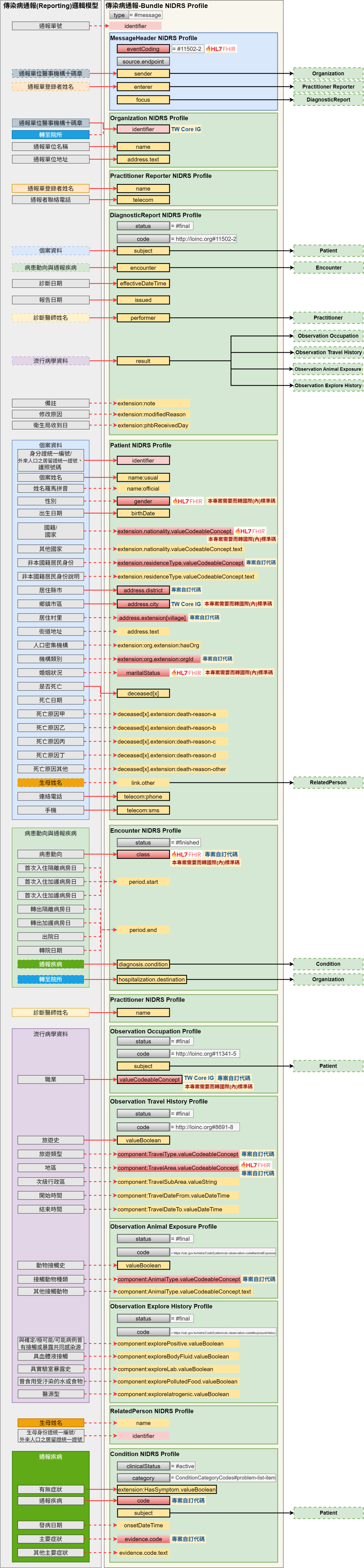Click the HL7 FHIR logo beside gender
Viewport: 364px width, 1568px height.
tap(187, 501)
